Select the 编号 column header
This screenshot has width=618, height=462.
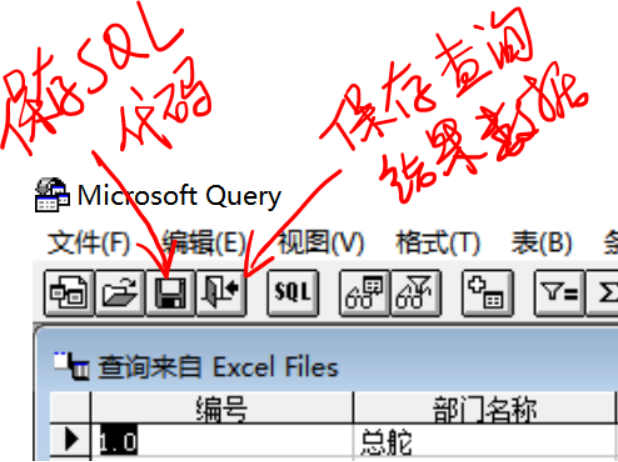point(222,408)
